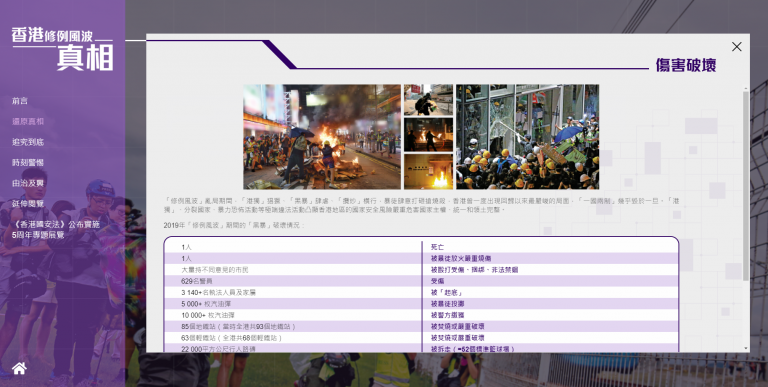The image size is (768, 387).
Task: Select the small crouching figure photo
Action: [429, 100]
